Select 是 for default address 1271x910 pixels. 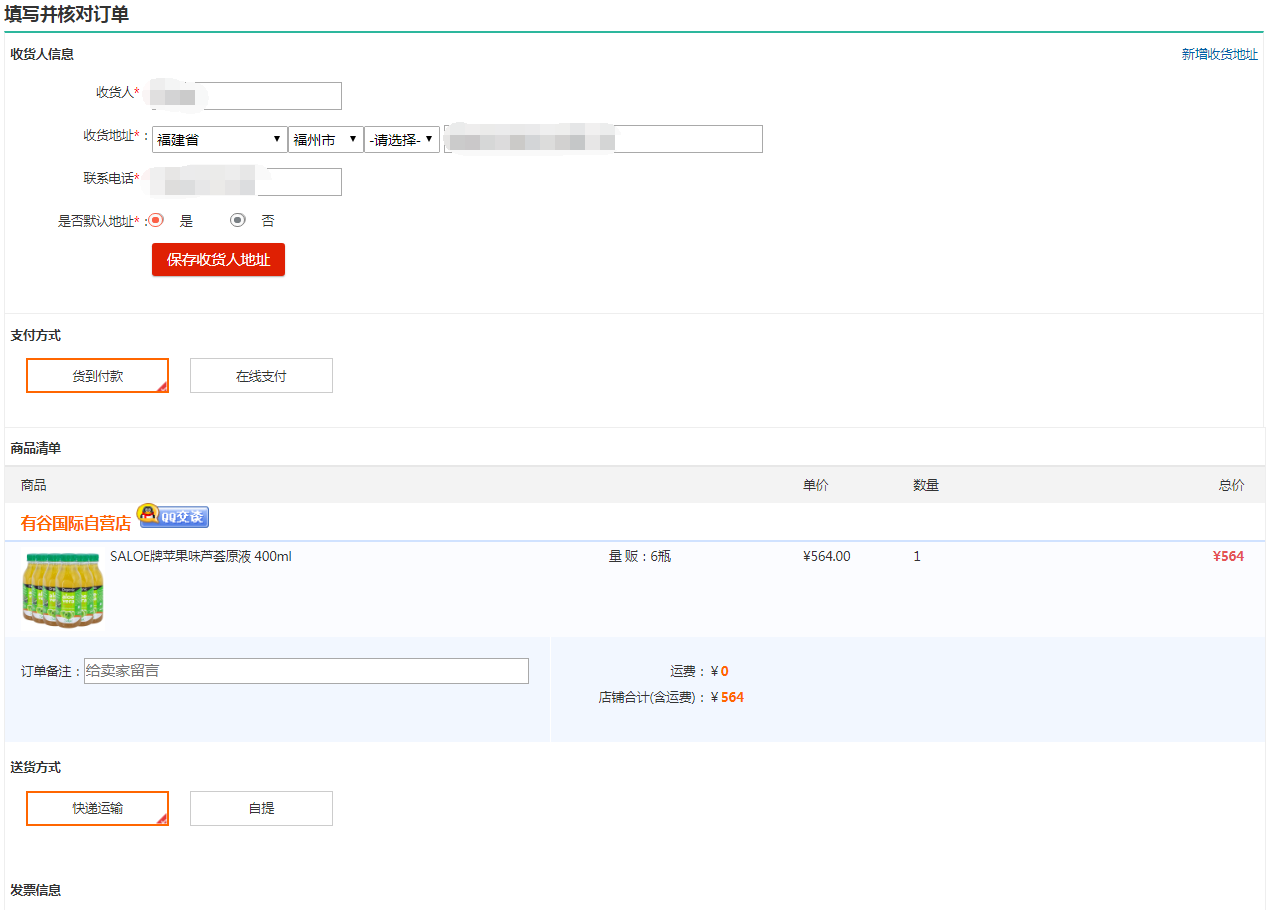156,220
